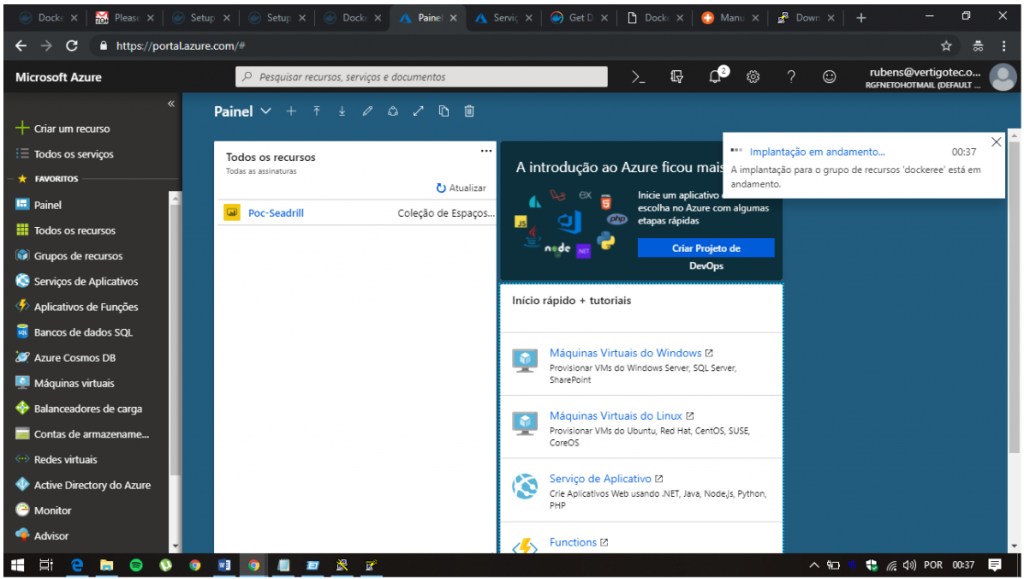Open Cloud Shell from the top bar
The width and height of the screenshot is (1024, 579).
point(638,77)
